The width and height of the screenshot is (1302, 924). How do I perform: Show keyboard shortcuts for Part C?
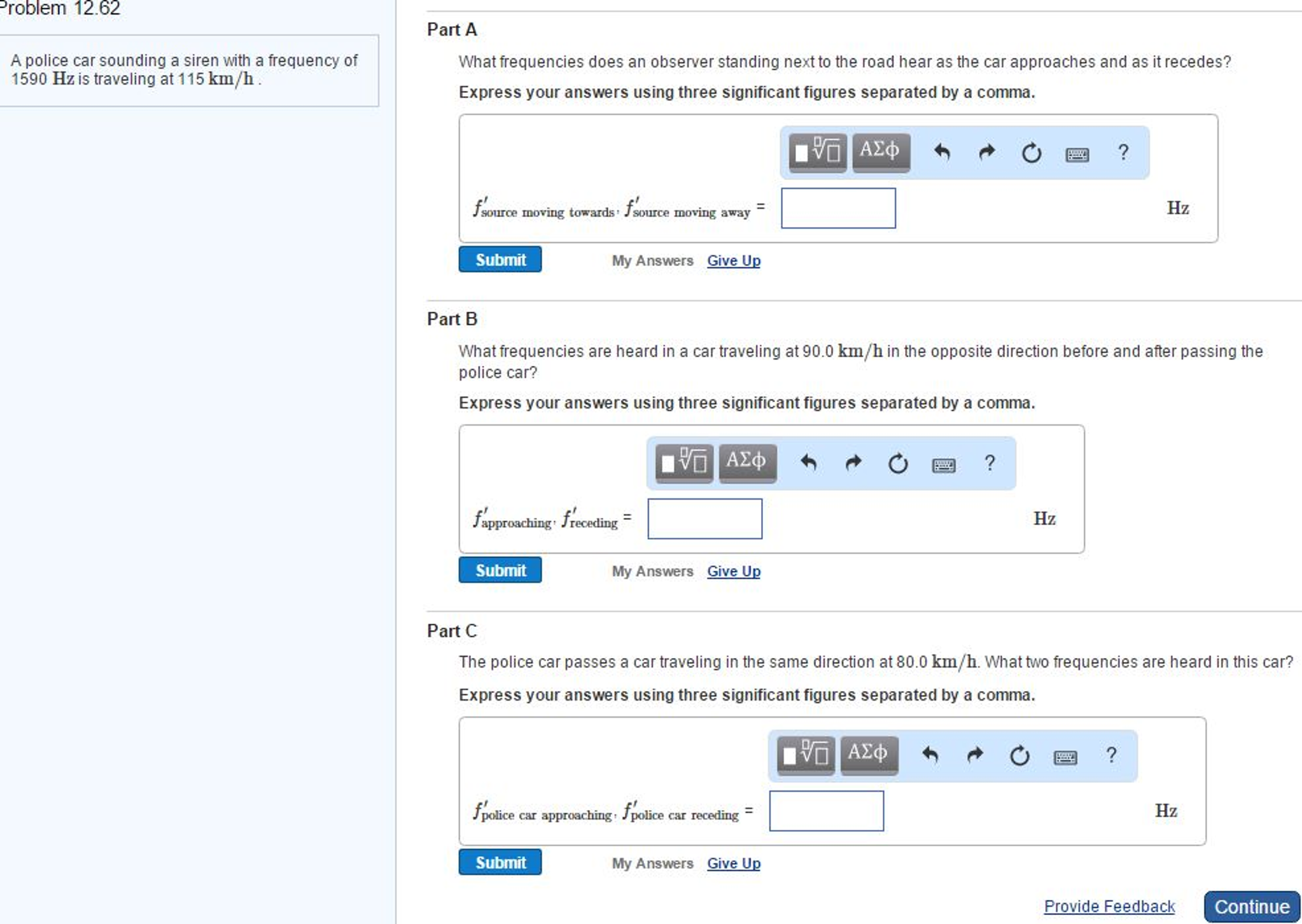point(1065,757)
